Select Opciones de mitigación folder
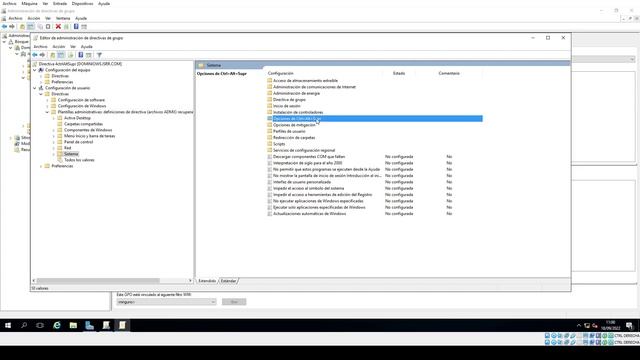 294,125
